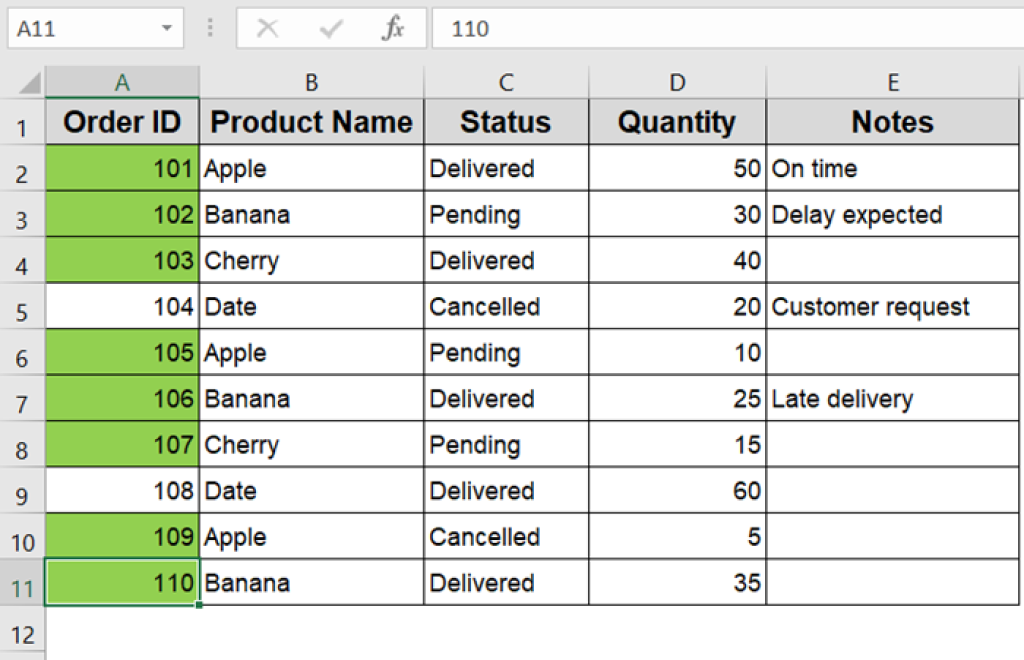This screenshot has height=660, width=1024.
Task: Select the Cancelled status cell for order 104
Action: (x=505, y=306)
